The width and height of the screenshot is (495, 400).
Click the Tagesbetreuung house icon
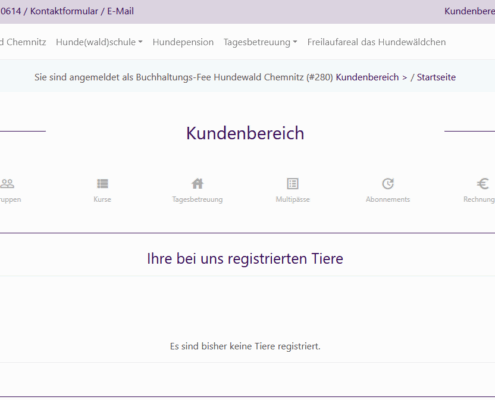pos(197,184)
